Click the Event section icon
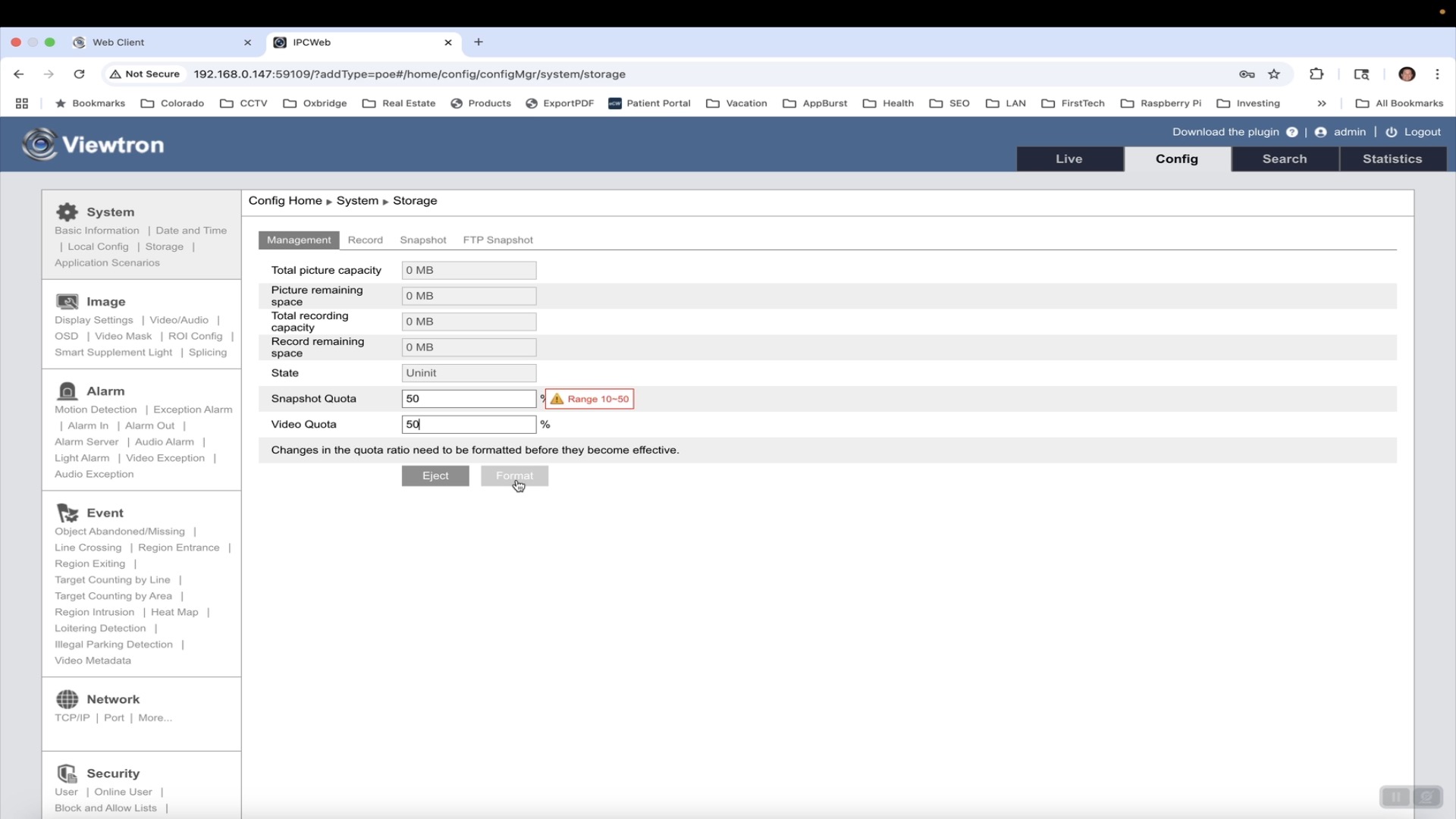The image size is (1456, 819). (67, 513)
